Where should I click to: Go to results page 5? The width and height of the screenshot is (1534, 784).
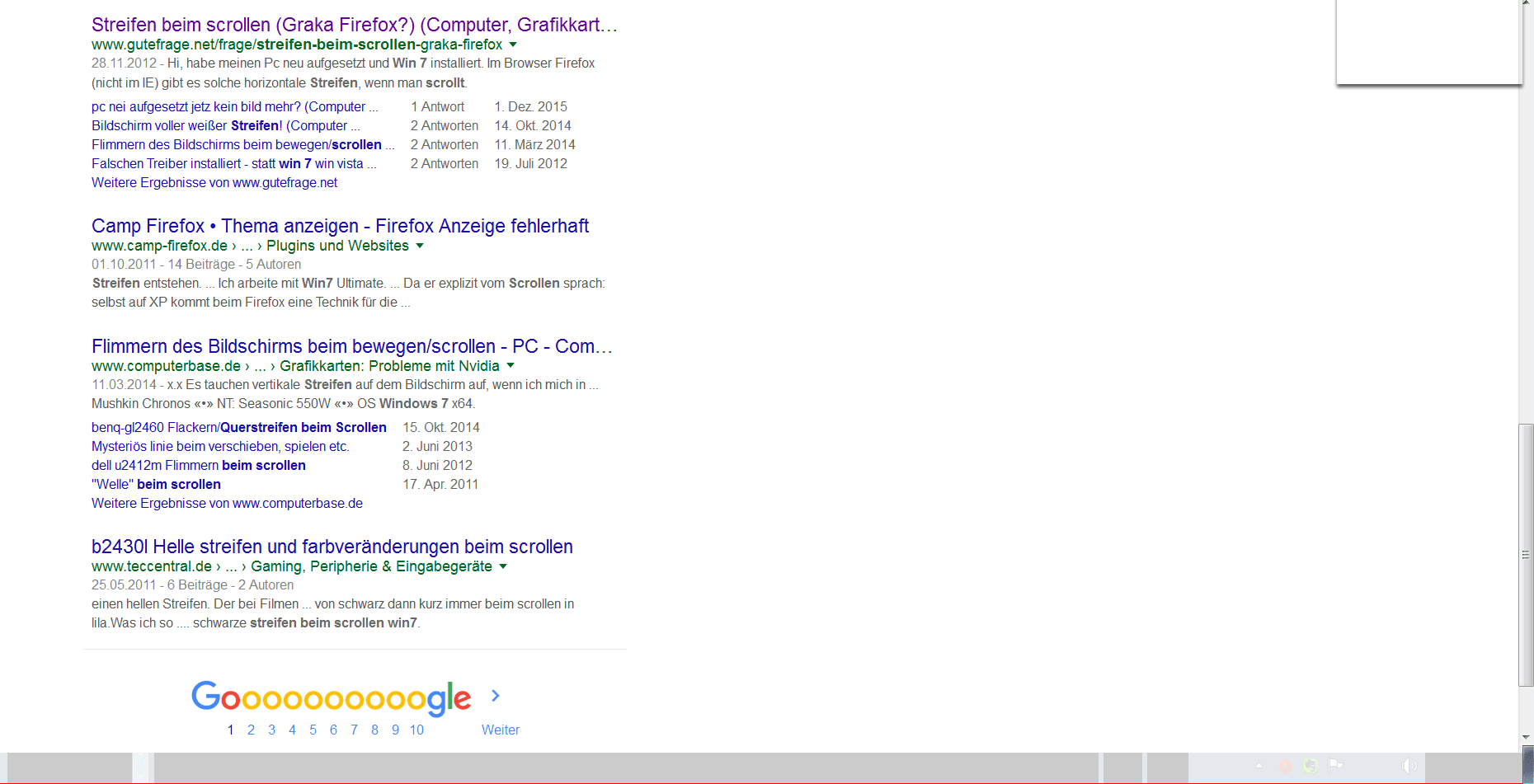click(x=313, y=730)
